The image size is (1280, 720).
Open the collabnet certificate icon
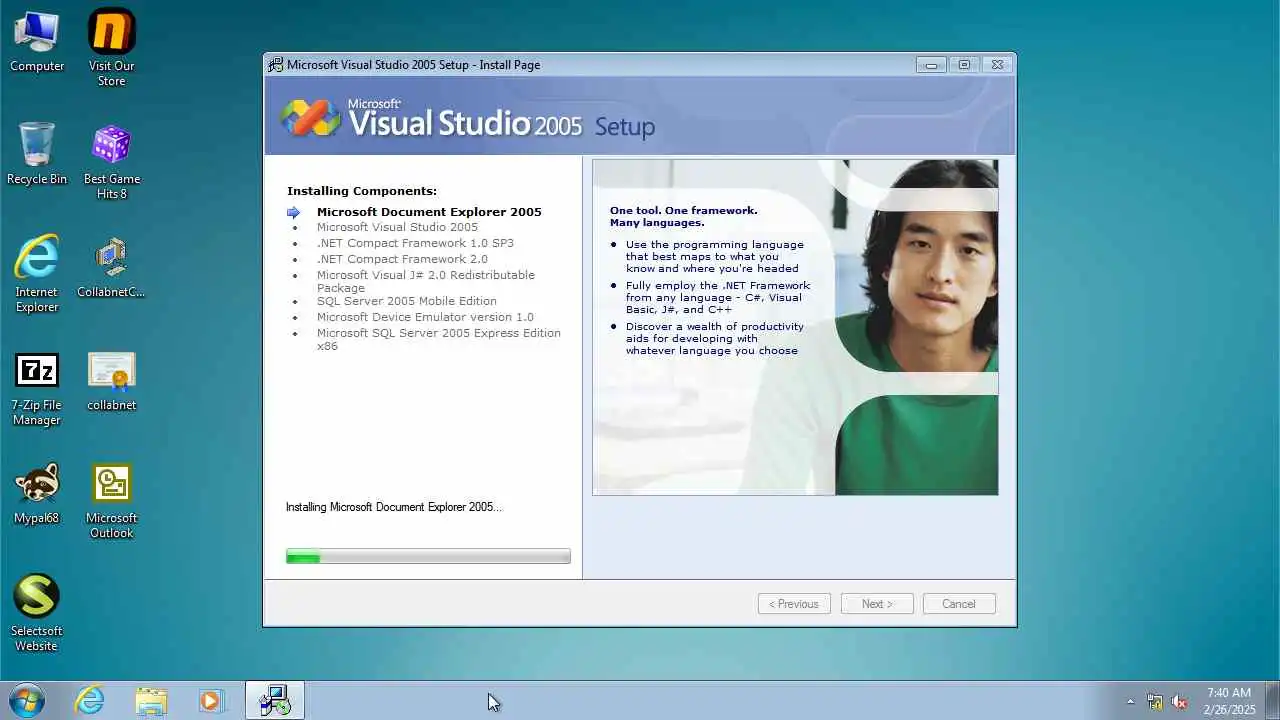point(111,381)
